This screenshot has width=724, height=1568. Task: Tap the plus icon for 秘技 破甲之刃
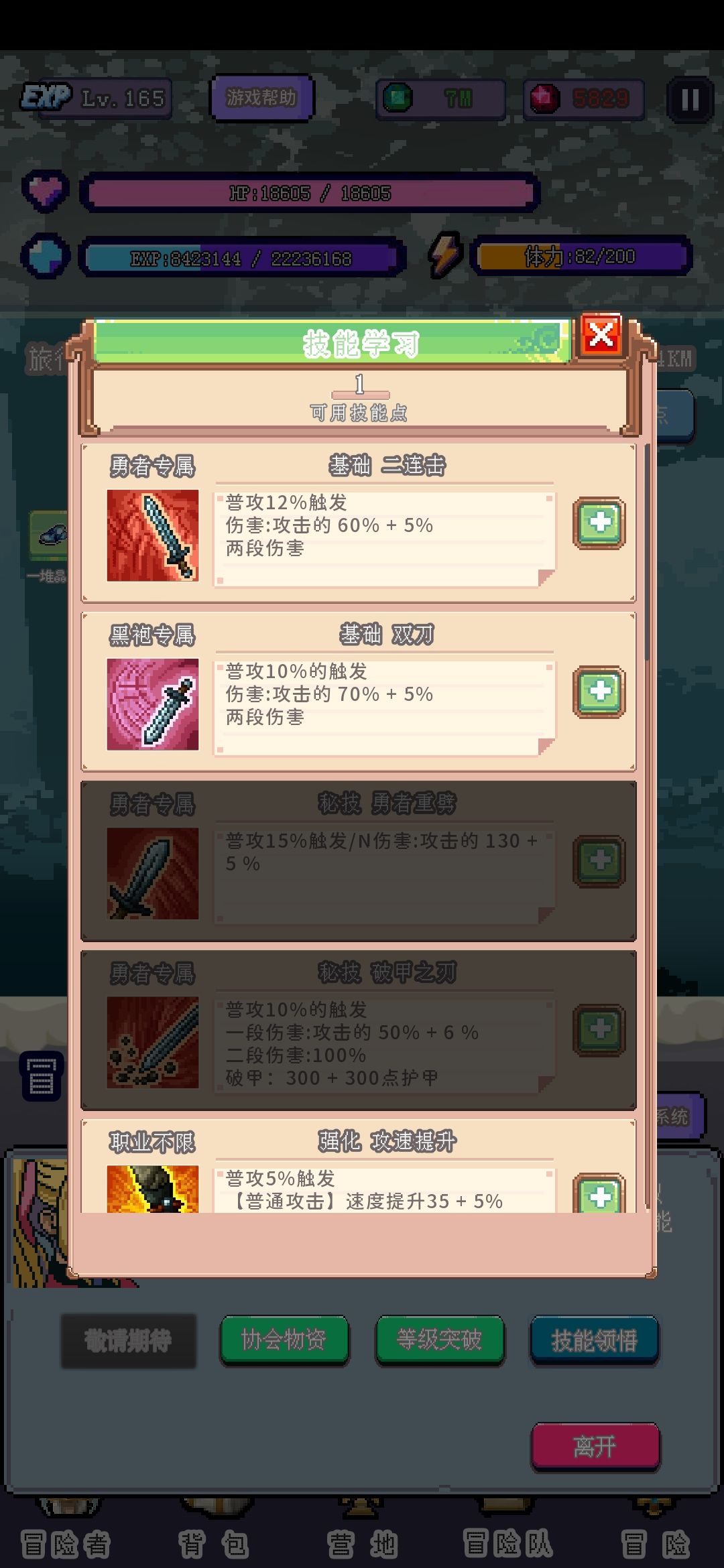[599, 1030]
